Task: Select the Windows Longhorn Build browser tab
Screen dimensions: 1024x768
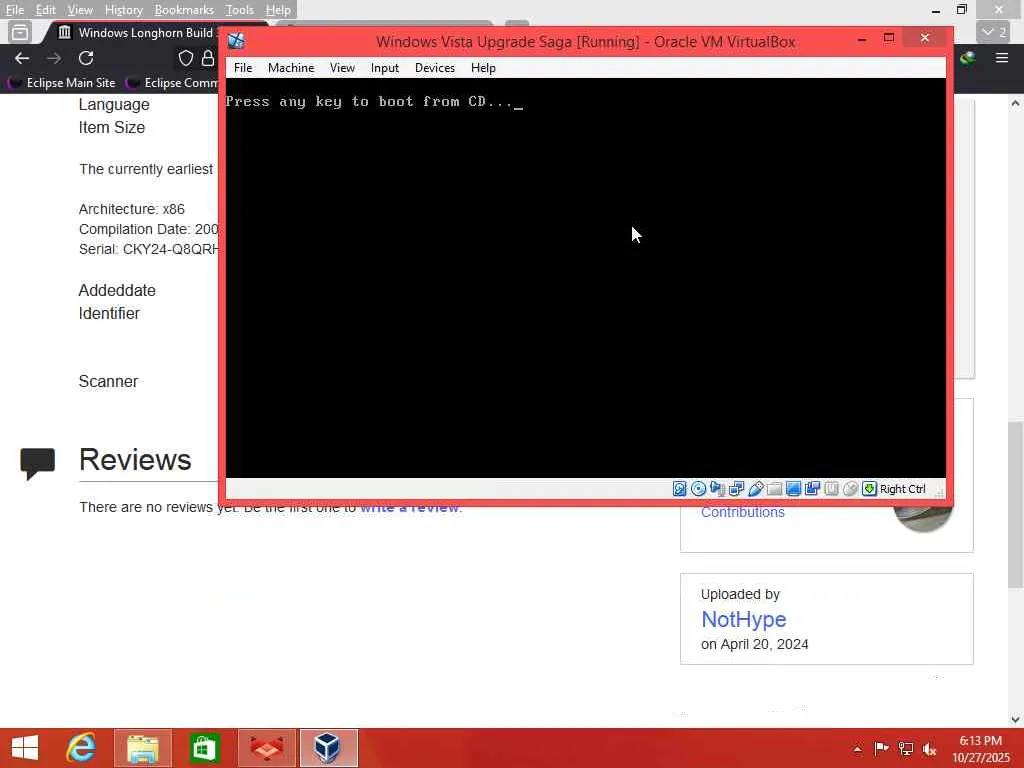Action: coord(137,33)
